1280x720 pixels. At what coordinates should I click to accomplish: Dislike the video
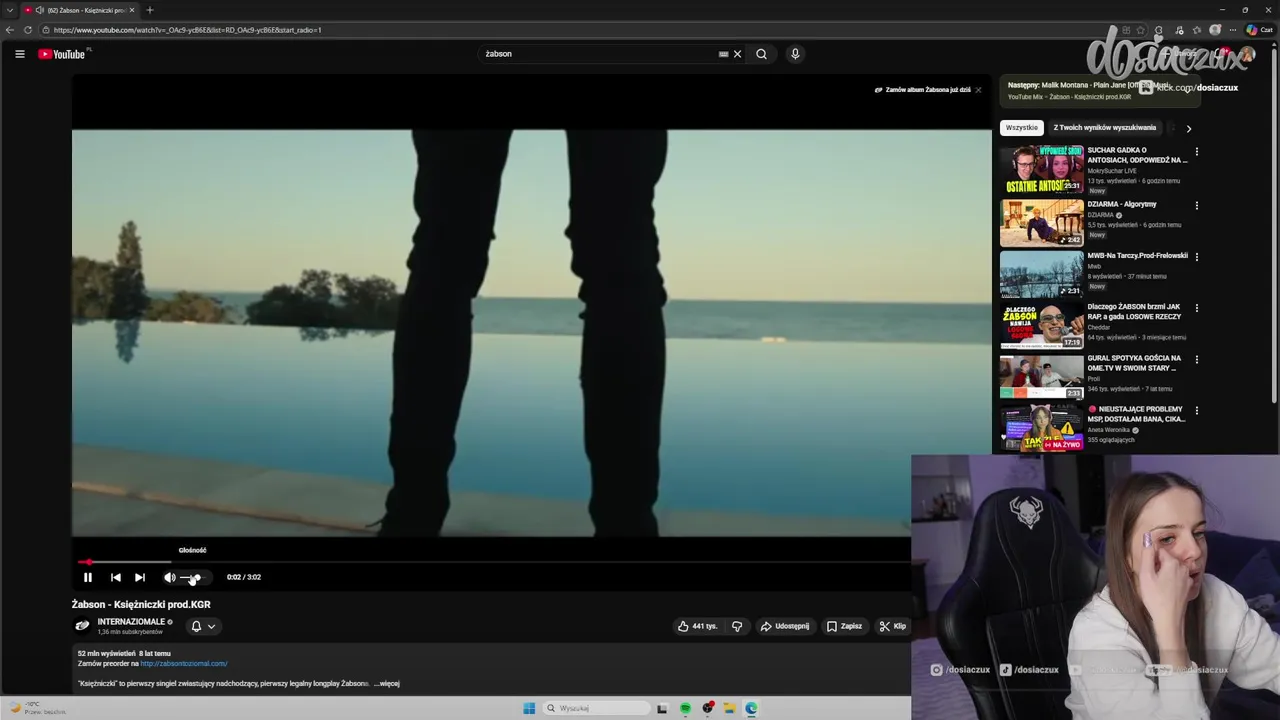click(x=737, y=626)
